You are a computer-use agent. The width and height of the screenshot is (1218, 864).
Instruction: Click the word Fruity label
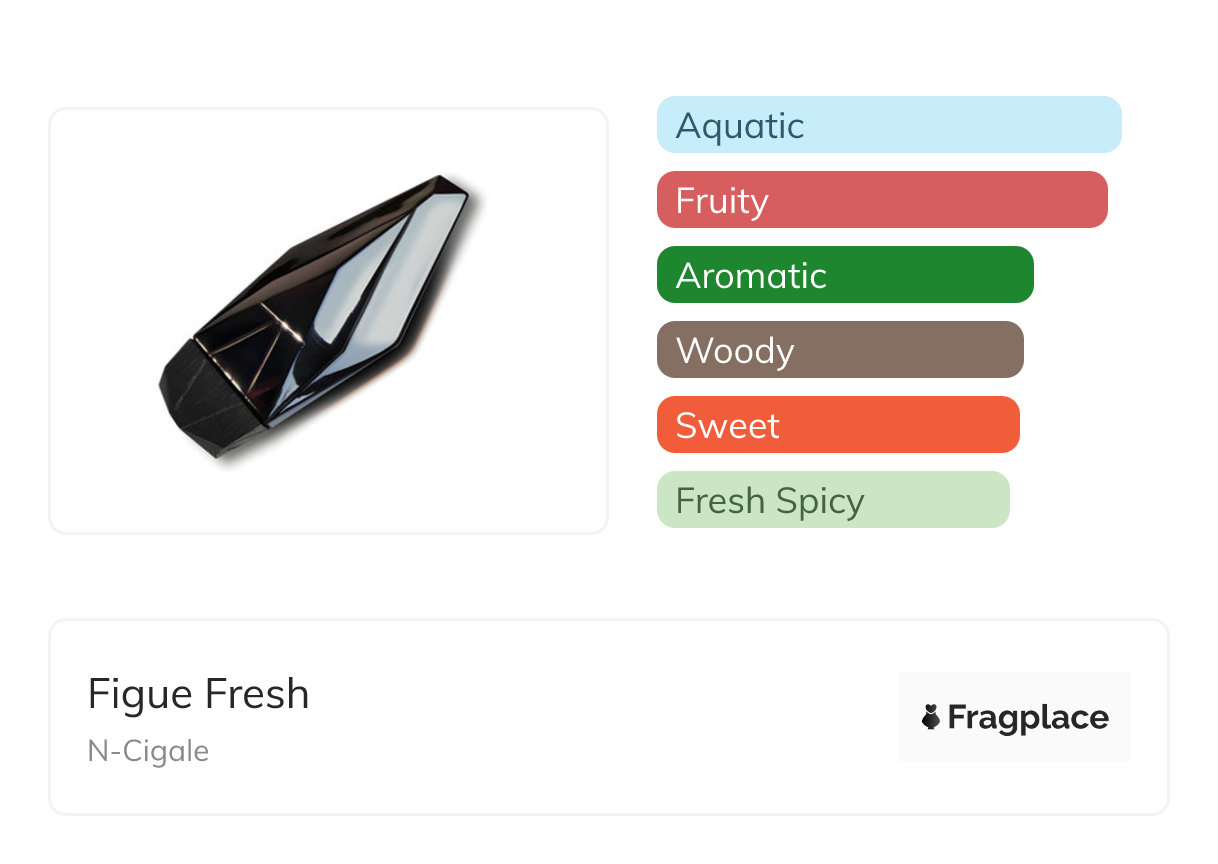[x=722, y=201]
